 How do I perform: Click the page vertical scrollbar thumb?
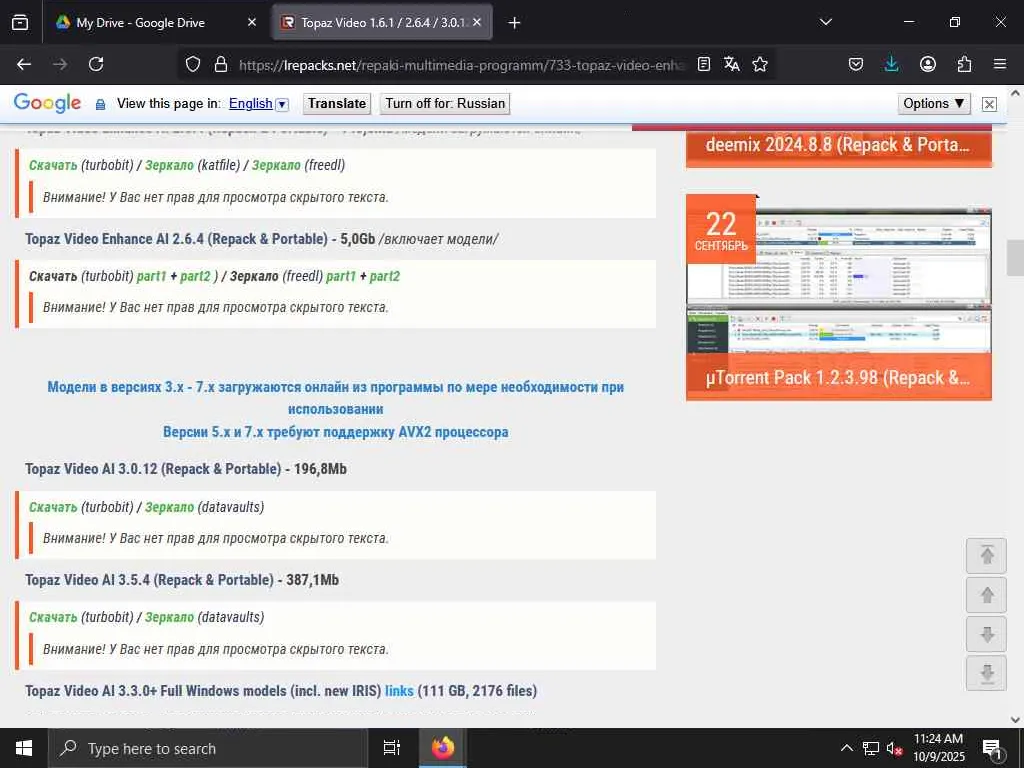click(1015, 258)
